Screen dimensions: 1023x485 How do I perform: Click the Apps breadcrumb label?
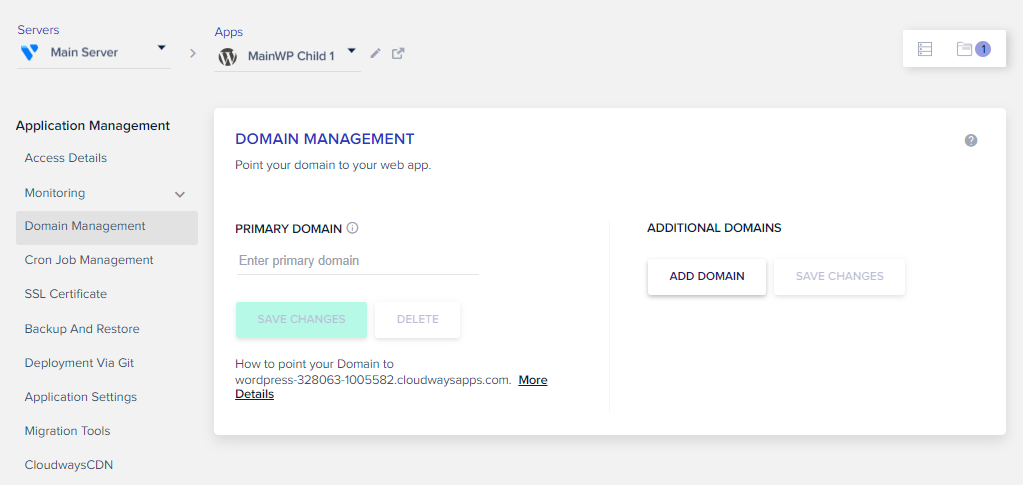click(228, 32)
